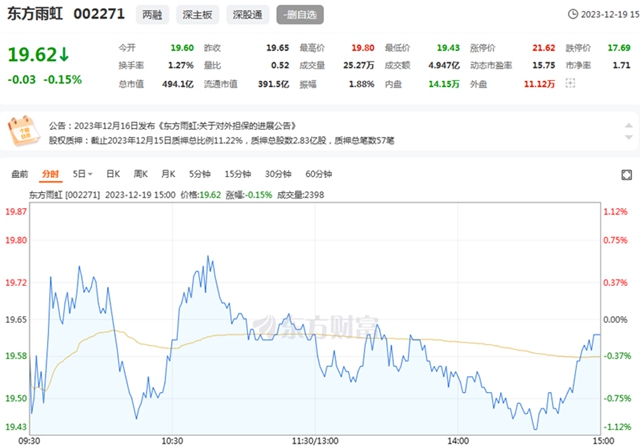Screen dimensions: 640x446
Task: Click the 14:00 time axis label
Action: point(458,441)
